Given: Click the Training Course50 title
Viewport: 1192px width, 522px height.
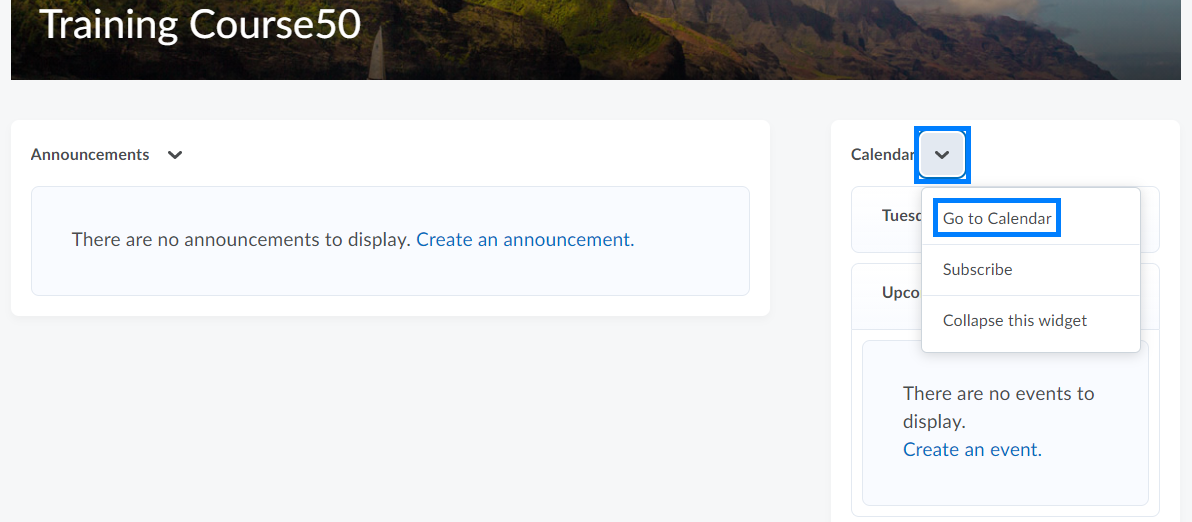Looking at the screenshot, I should (200, 25).
